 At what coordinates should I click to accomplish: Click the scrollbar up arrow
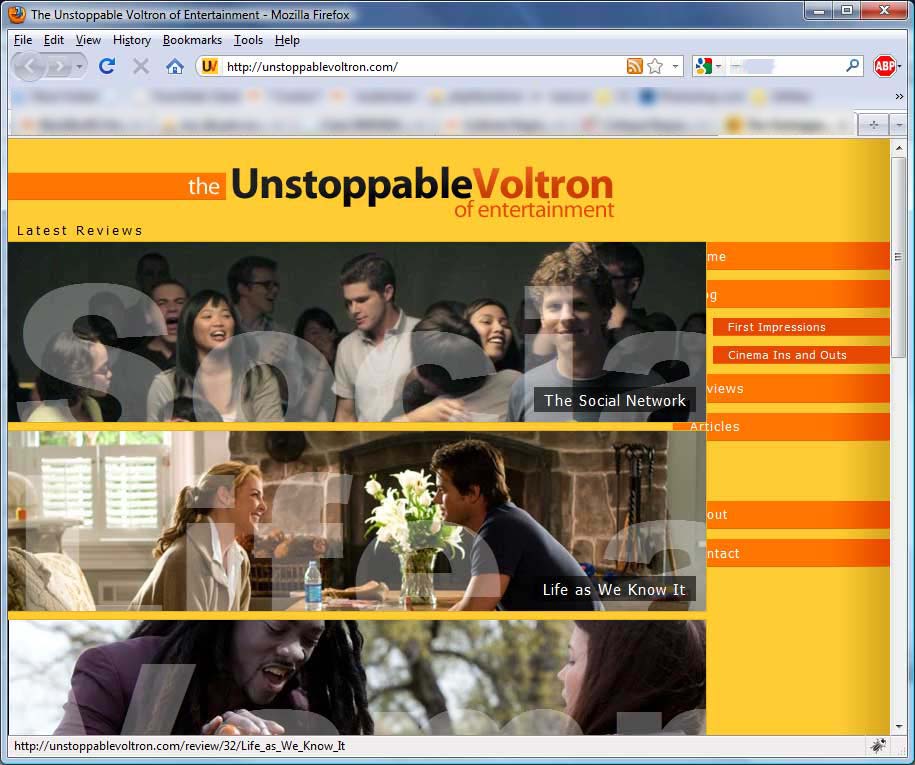point(899,148)
